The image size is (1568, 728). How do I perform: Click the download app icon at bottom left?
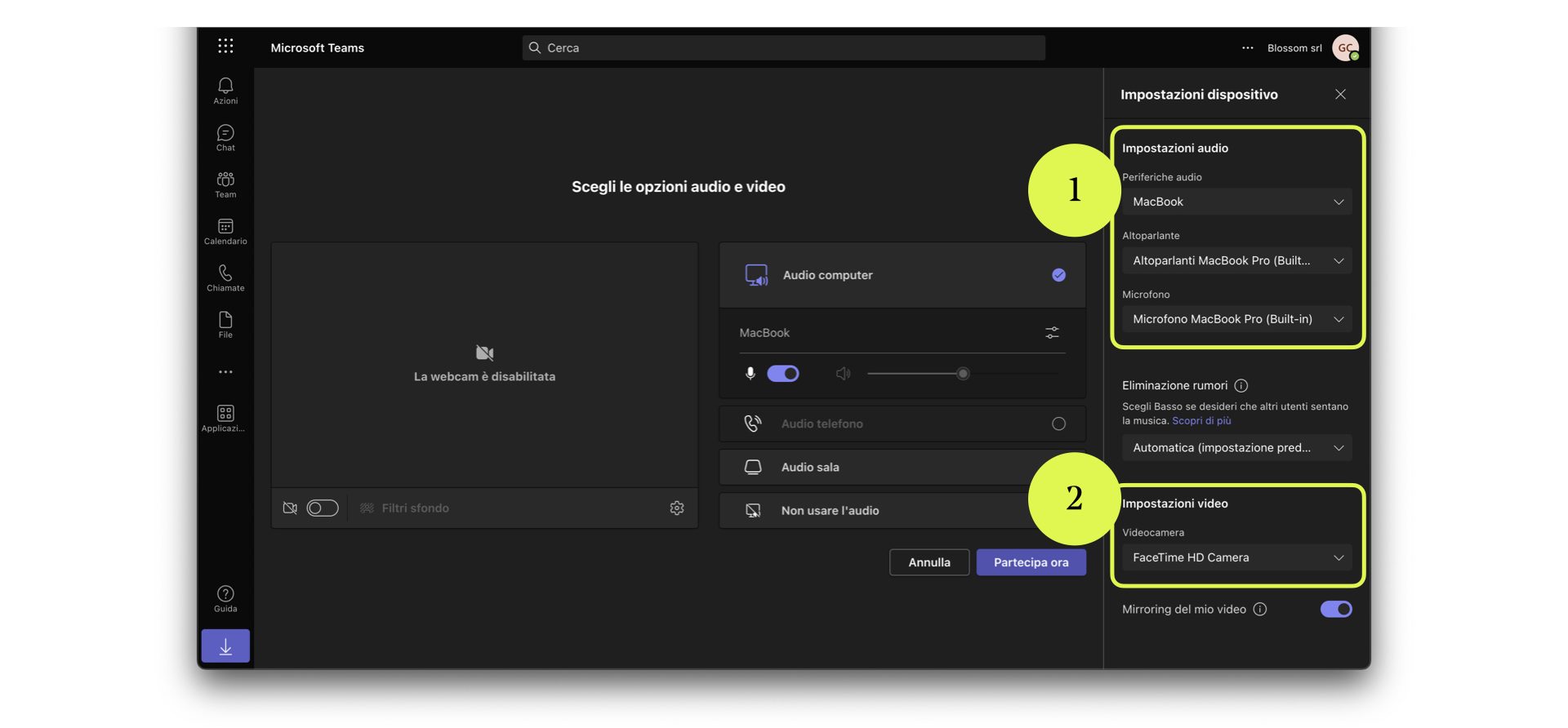pos(225,646)
